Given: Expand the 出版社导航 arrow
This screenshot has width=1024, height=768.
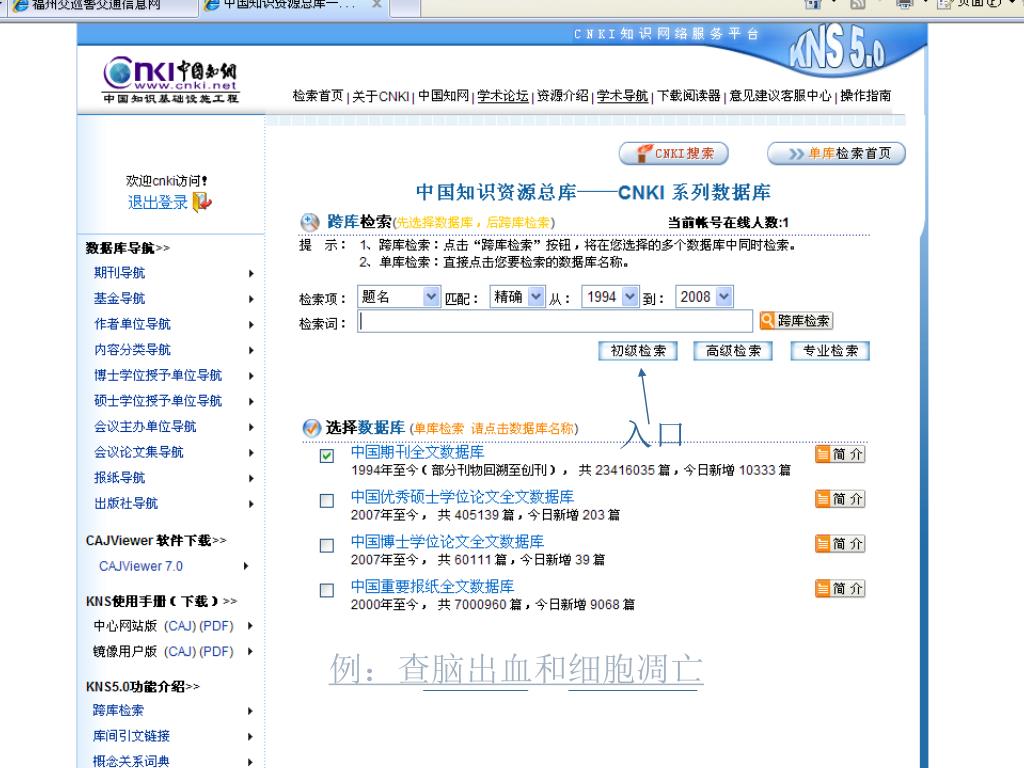Looking at the screenshot, I should pos(251,504).
